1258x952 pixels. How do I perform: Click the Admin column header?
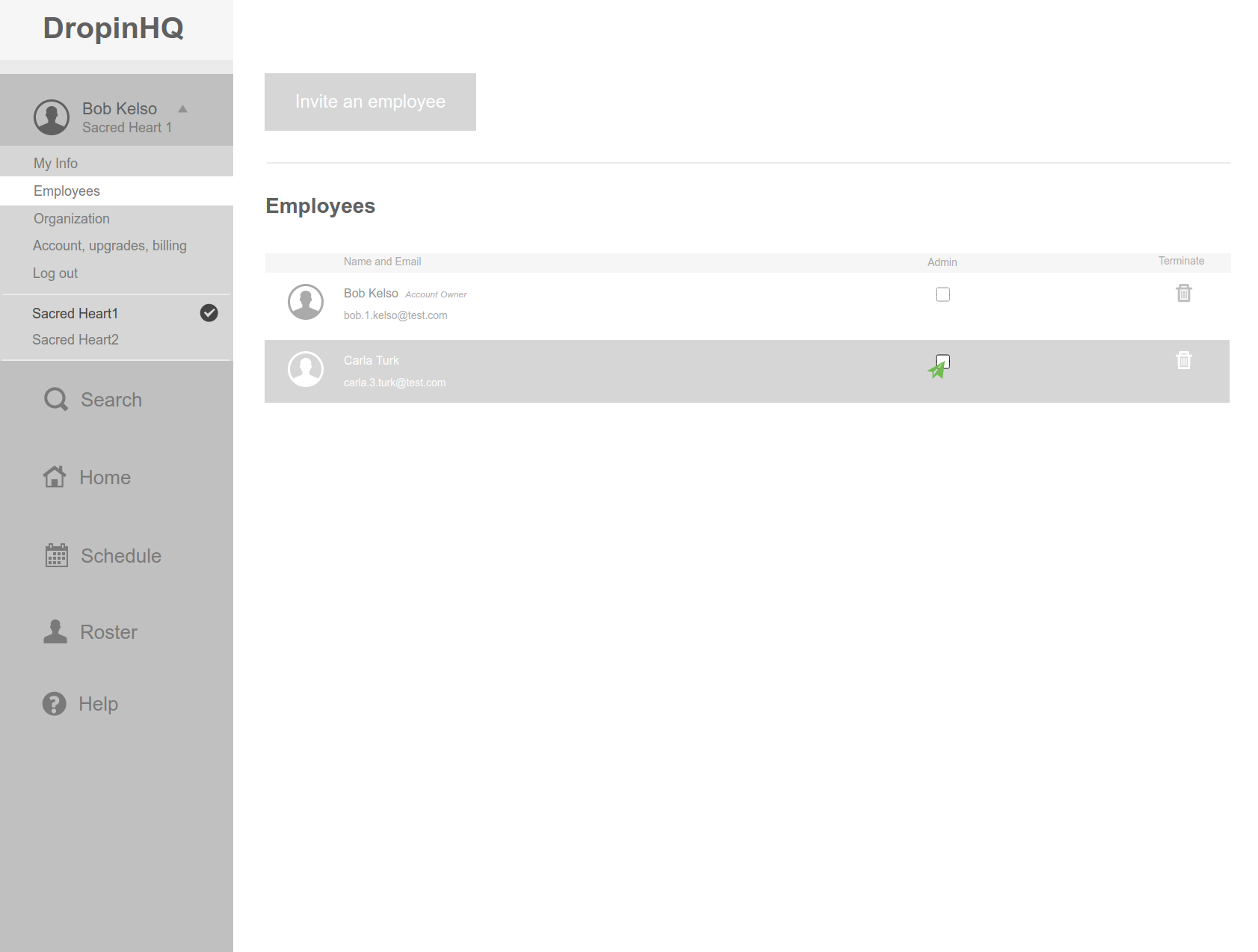click(x=942, y=262)
